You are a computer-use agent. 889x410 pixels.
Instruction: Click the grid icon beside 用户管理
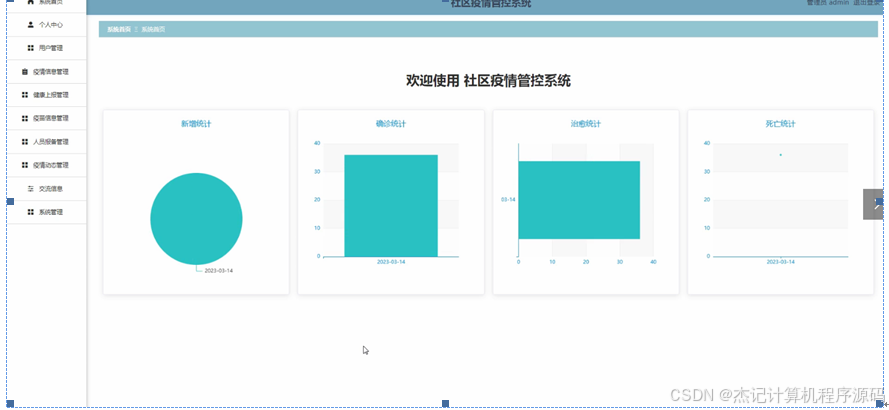click(x=31, y=48)
